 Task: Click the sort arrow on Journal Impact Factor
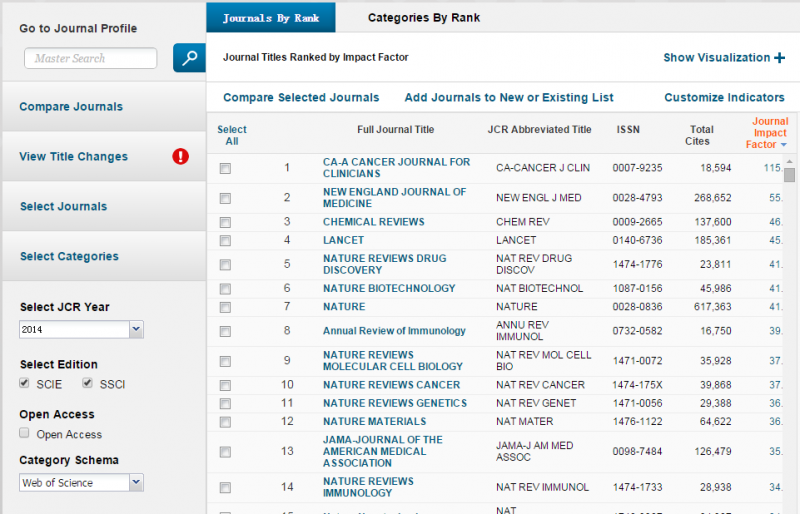784,145
